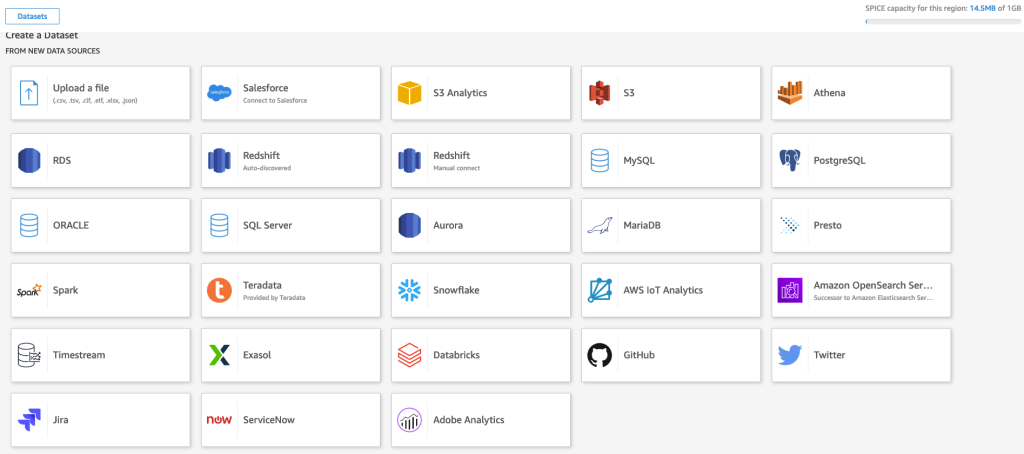Click the SPICE capacity progress bar

click(942, 22)
